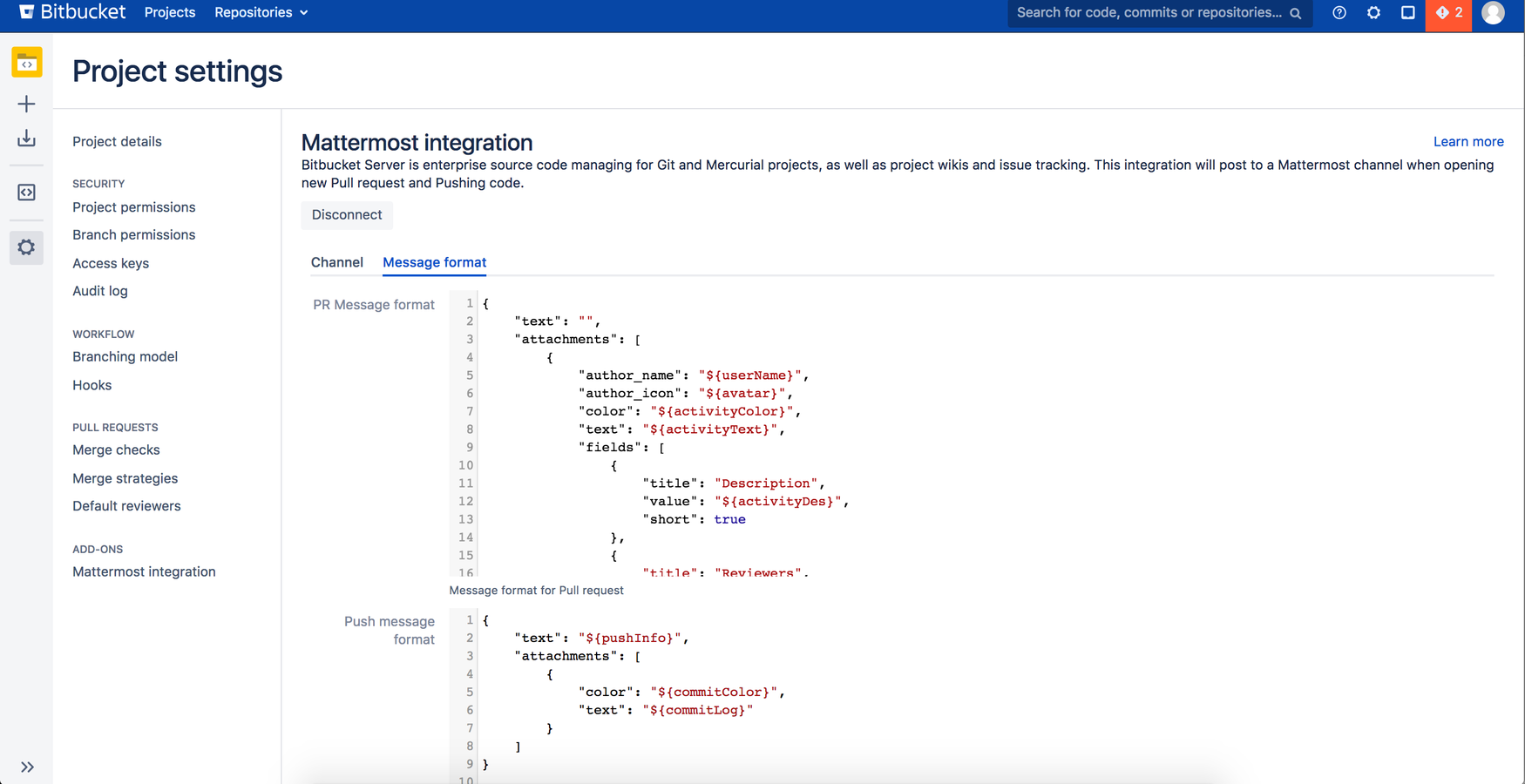Open Access keys page
The height and width of the screenshot is (784, 1525).
click(x=111, y=263)
